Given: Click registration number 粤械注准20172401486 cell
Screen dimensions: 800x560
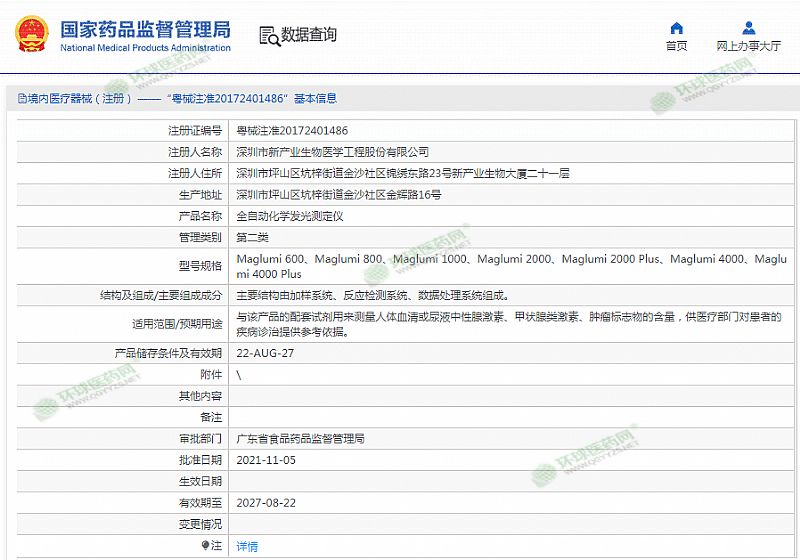Looking at the screenshot, I should tap(292, 130).
